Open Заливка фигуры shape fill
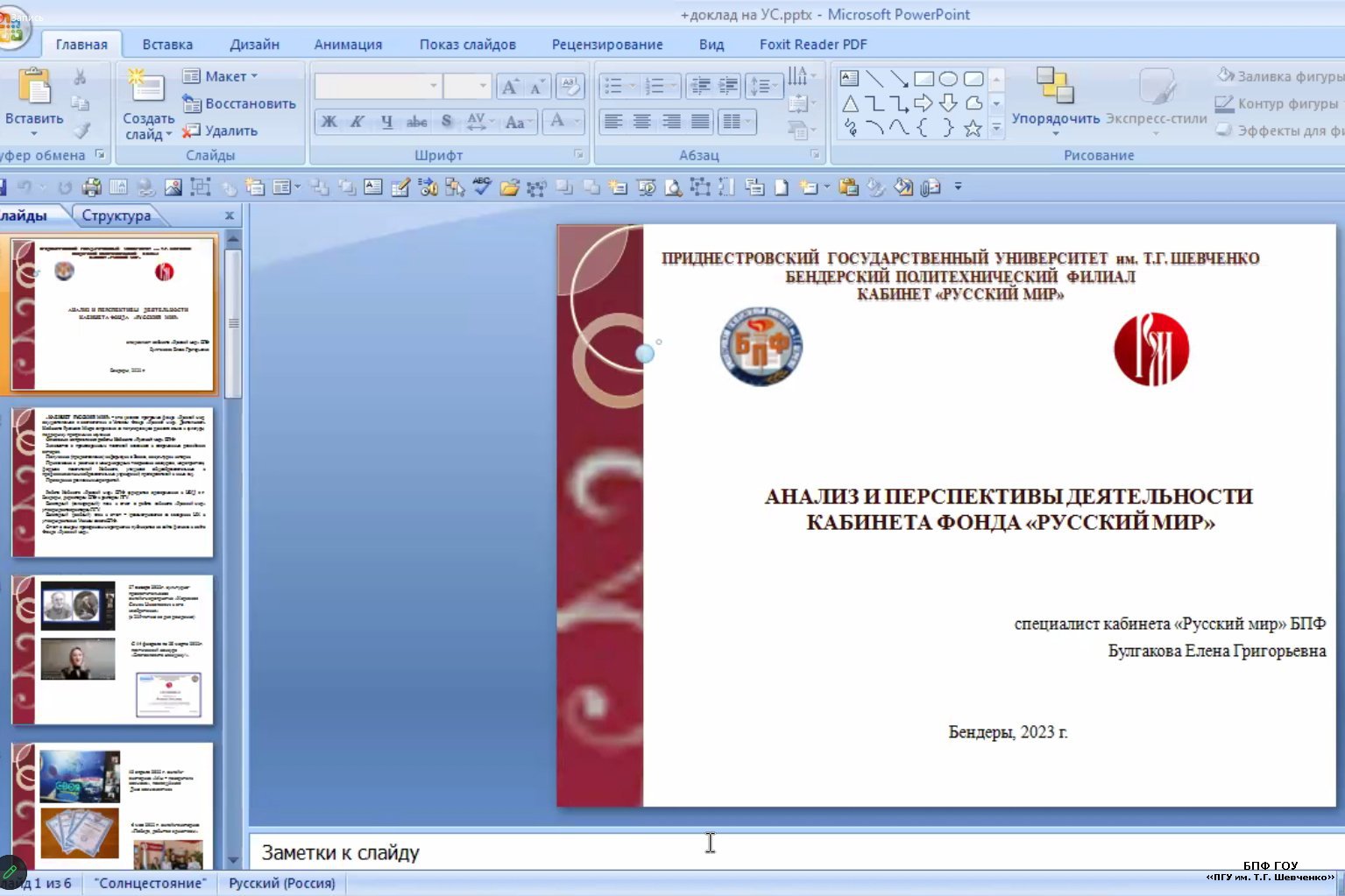The height and width of the screenshot is (896, 1345). click(x=1280, y=76)
